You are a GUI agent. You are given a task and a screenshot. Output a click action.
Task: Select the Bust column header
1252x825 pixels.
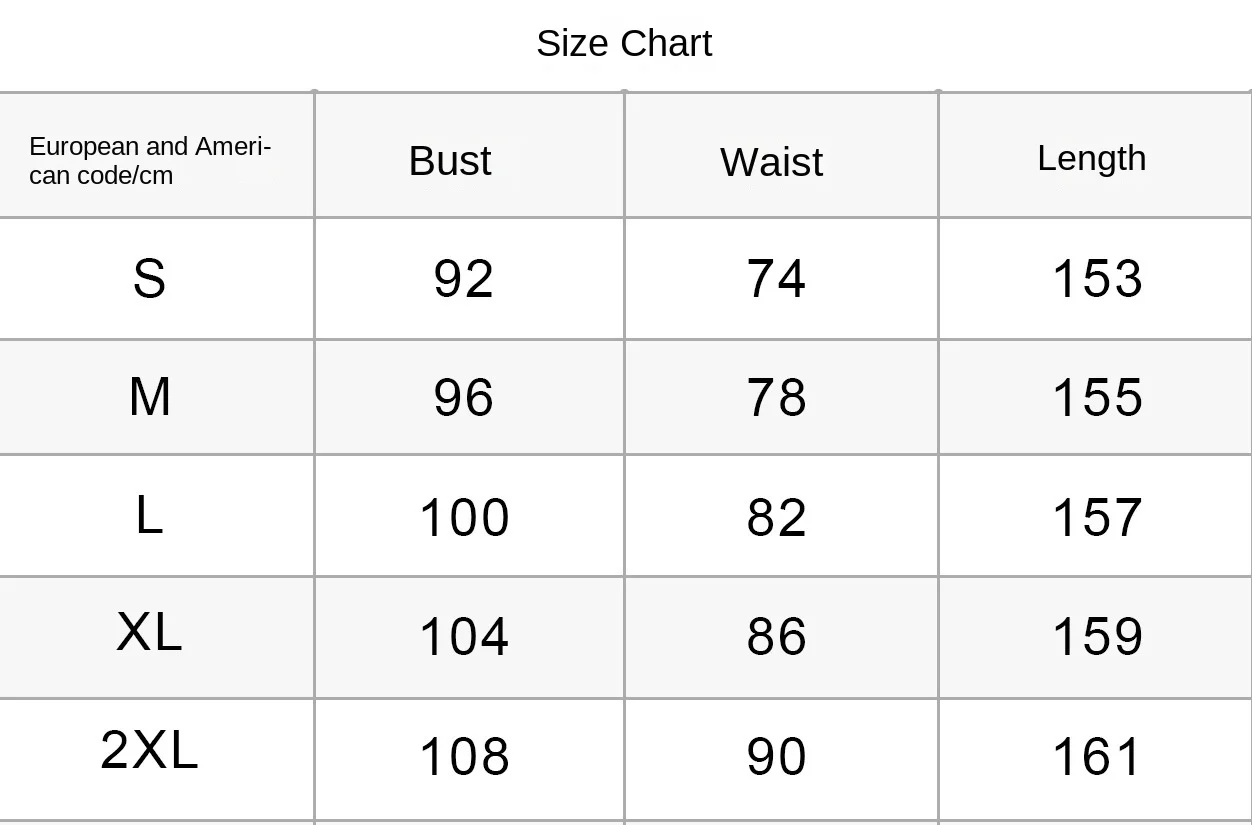450,161
